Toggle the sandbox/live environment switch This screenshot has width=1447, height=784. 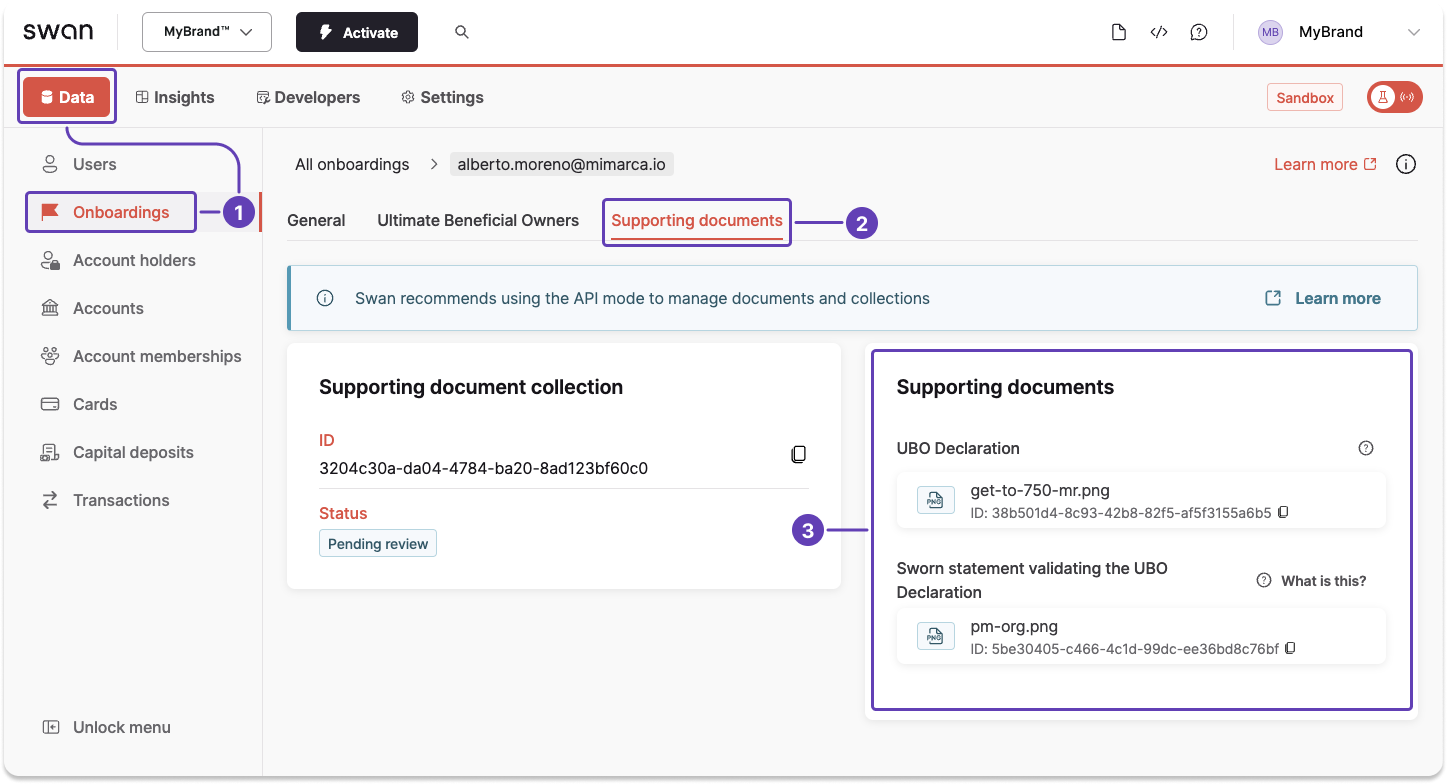(x=1394, y=97)
